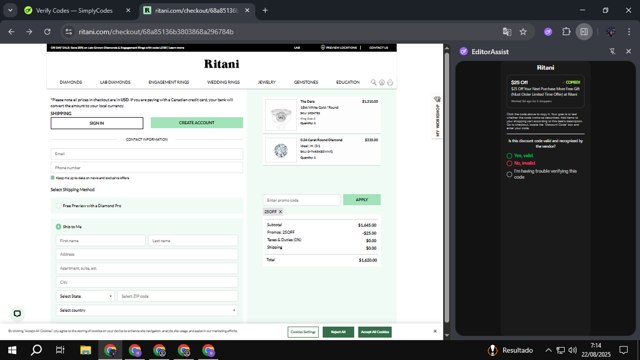Click the translate page icon
The height and width of the screenshot is (360, 640).
coord(507,32)
